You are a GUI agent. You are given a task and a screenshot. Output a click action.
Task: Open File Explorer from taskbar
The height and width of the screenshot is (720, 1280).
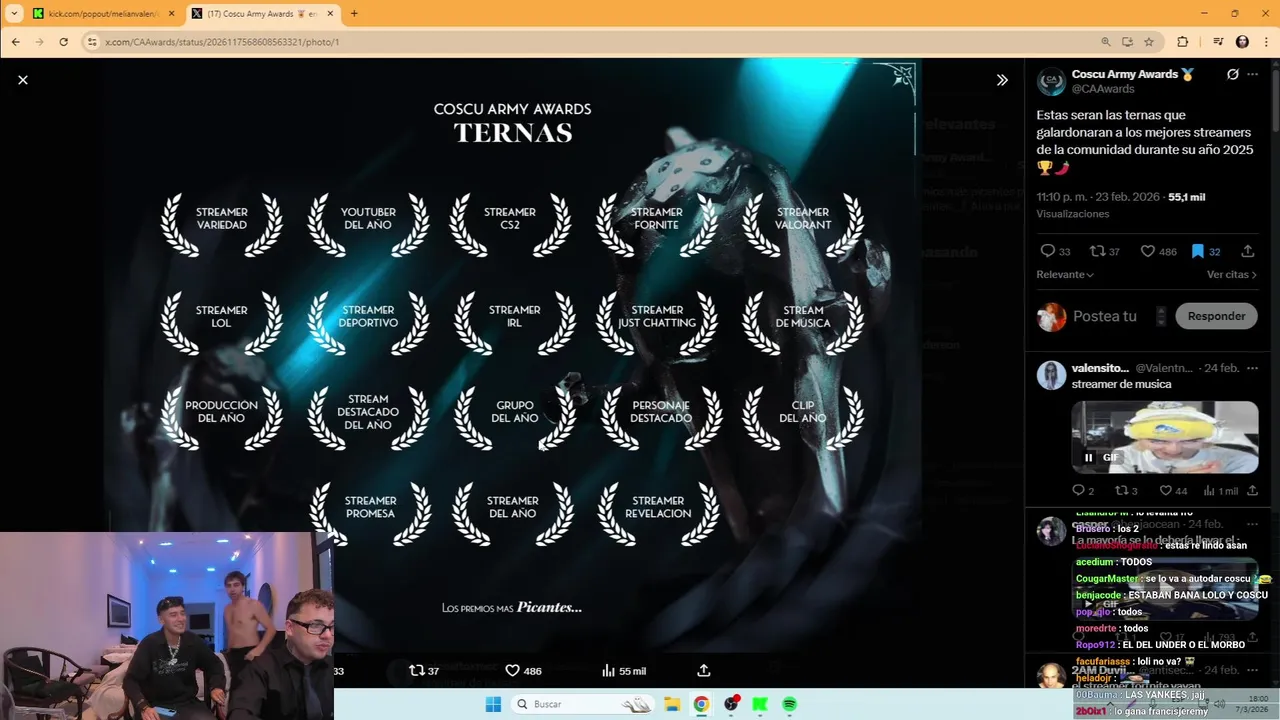click(x=672, y=704)
